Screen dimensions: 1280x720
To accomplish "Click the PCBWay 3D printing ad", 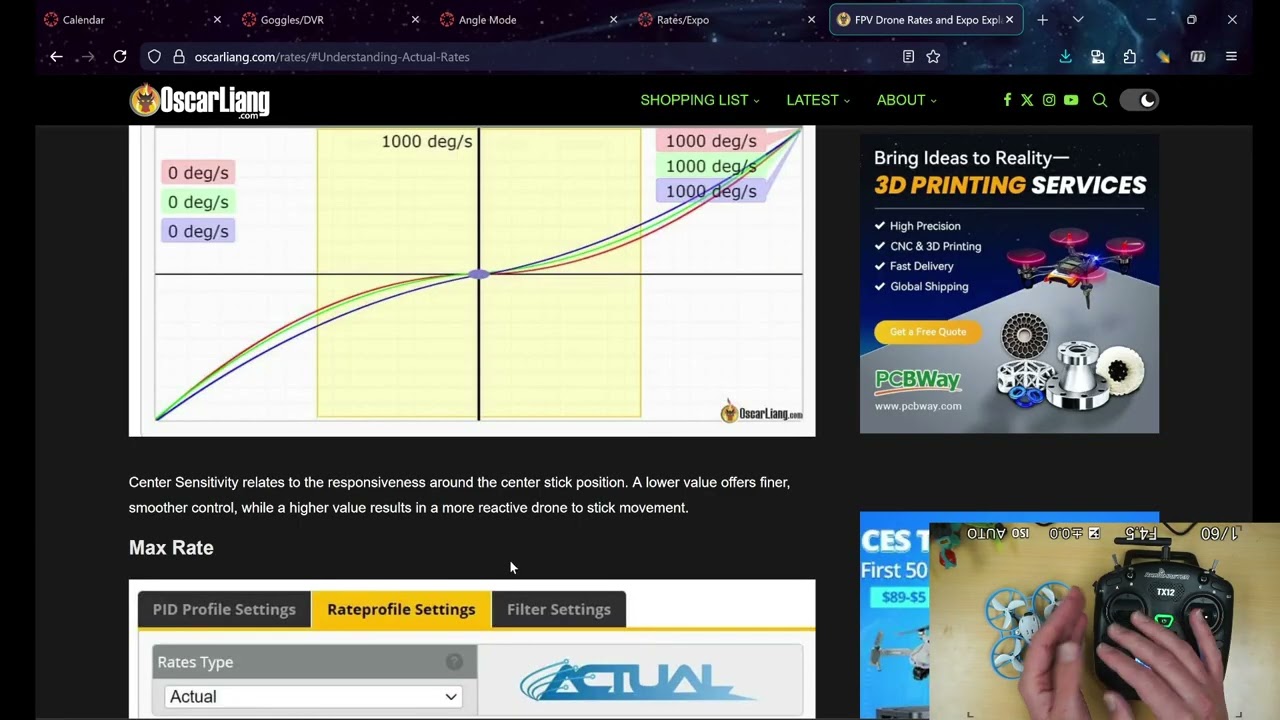I will [x=1009, y=284].
